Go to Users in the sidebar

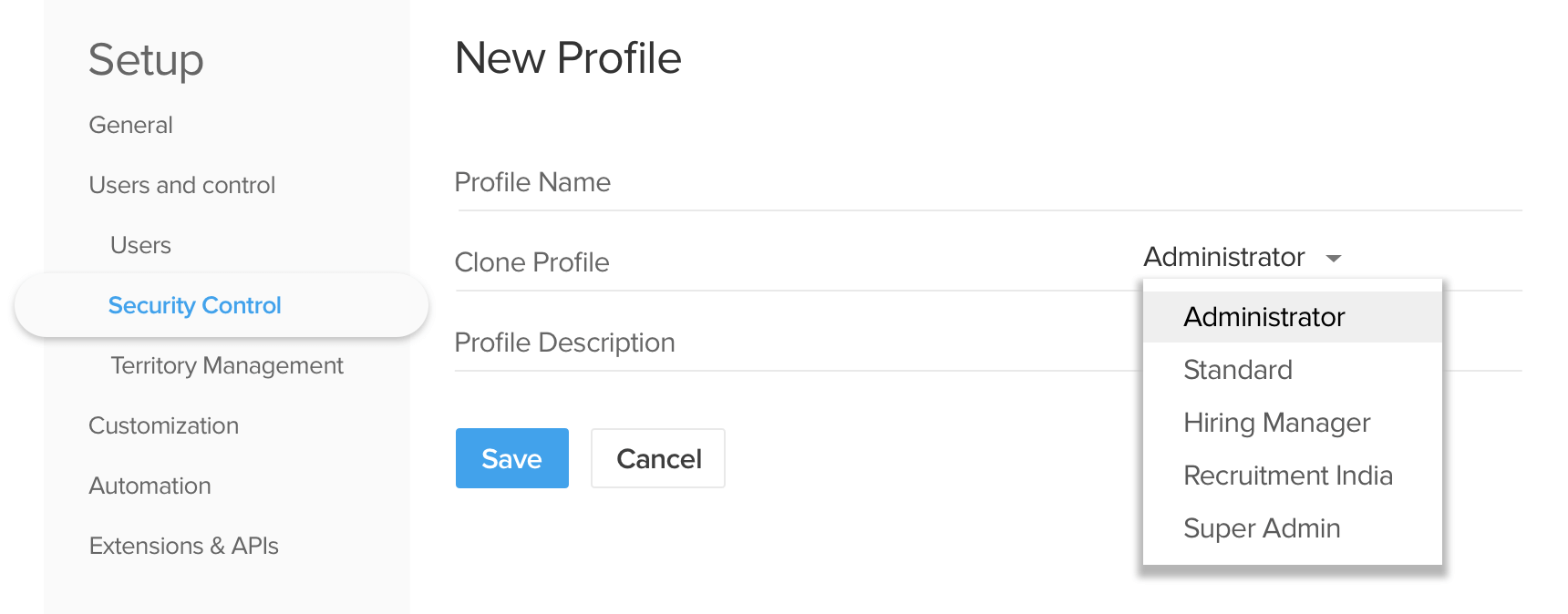pyautogui.click(x=140, y=245)
